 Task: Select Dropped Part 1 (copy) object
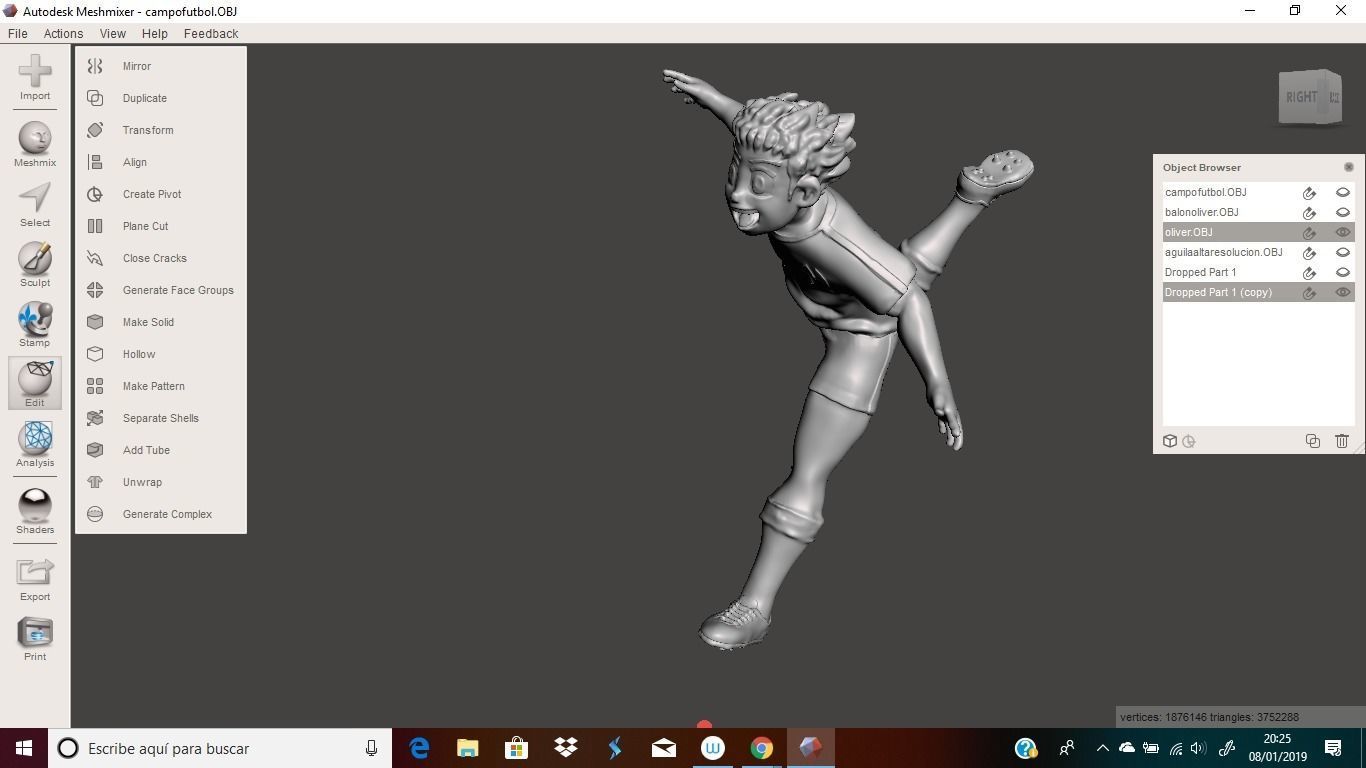tap(1218, 292)
